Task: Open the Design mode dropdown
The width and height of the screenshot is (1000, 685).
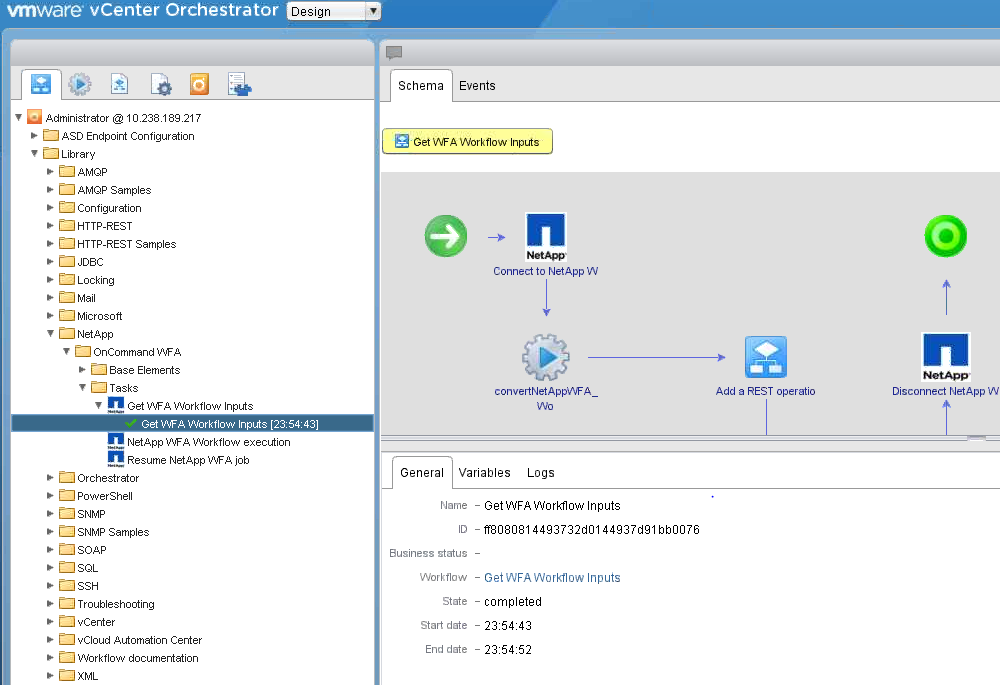Action: click(334, 11)
